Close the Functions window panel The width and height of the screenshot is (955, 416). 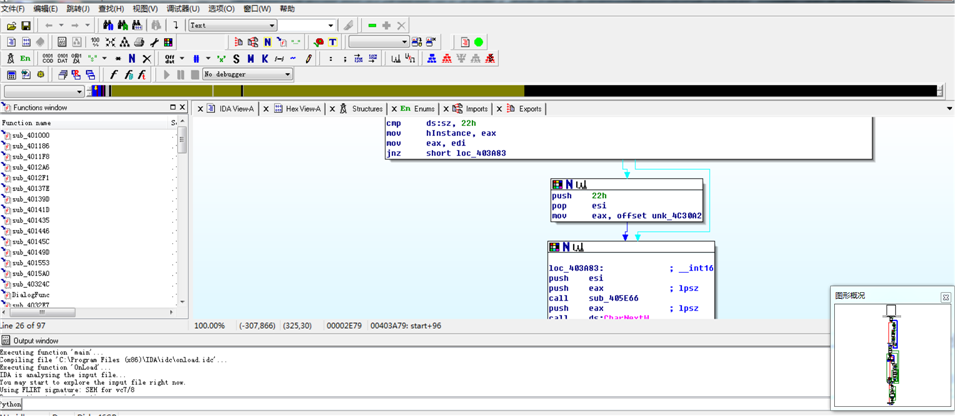pos(182,107)
